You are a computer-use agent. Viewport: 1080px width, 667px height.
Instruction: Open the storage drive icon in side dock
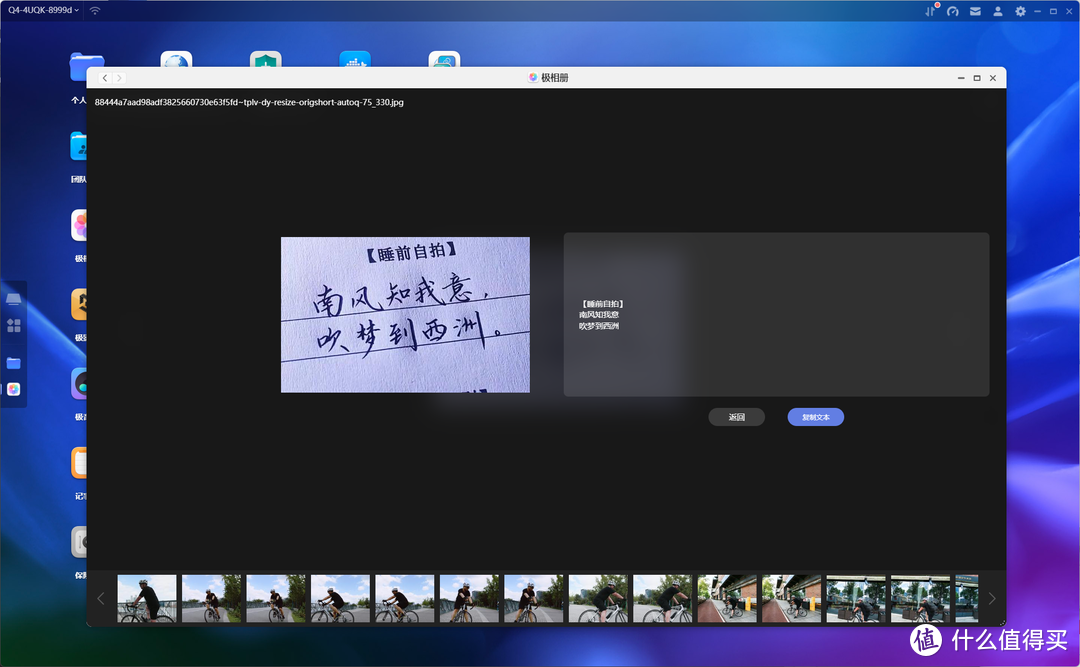[14, 300]
